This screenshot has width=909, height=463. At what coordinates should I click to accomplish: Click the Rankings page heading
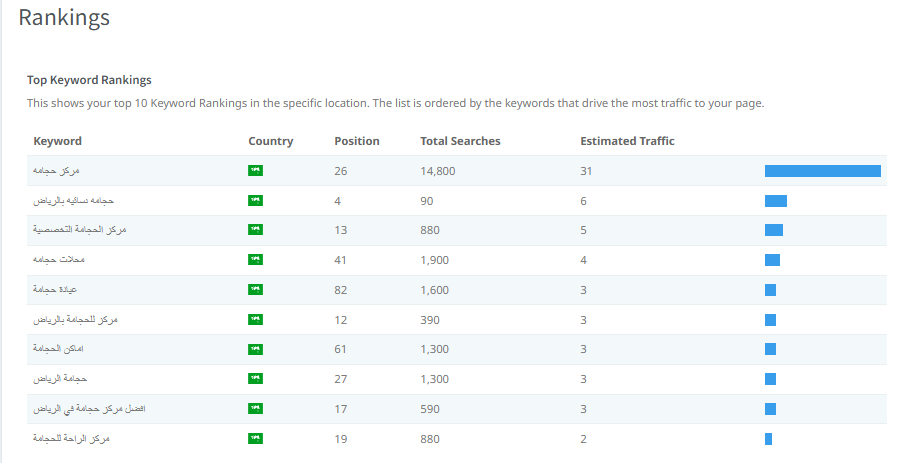(64, 17)
